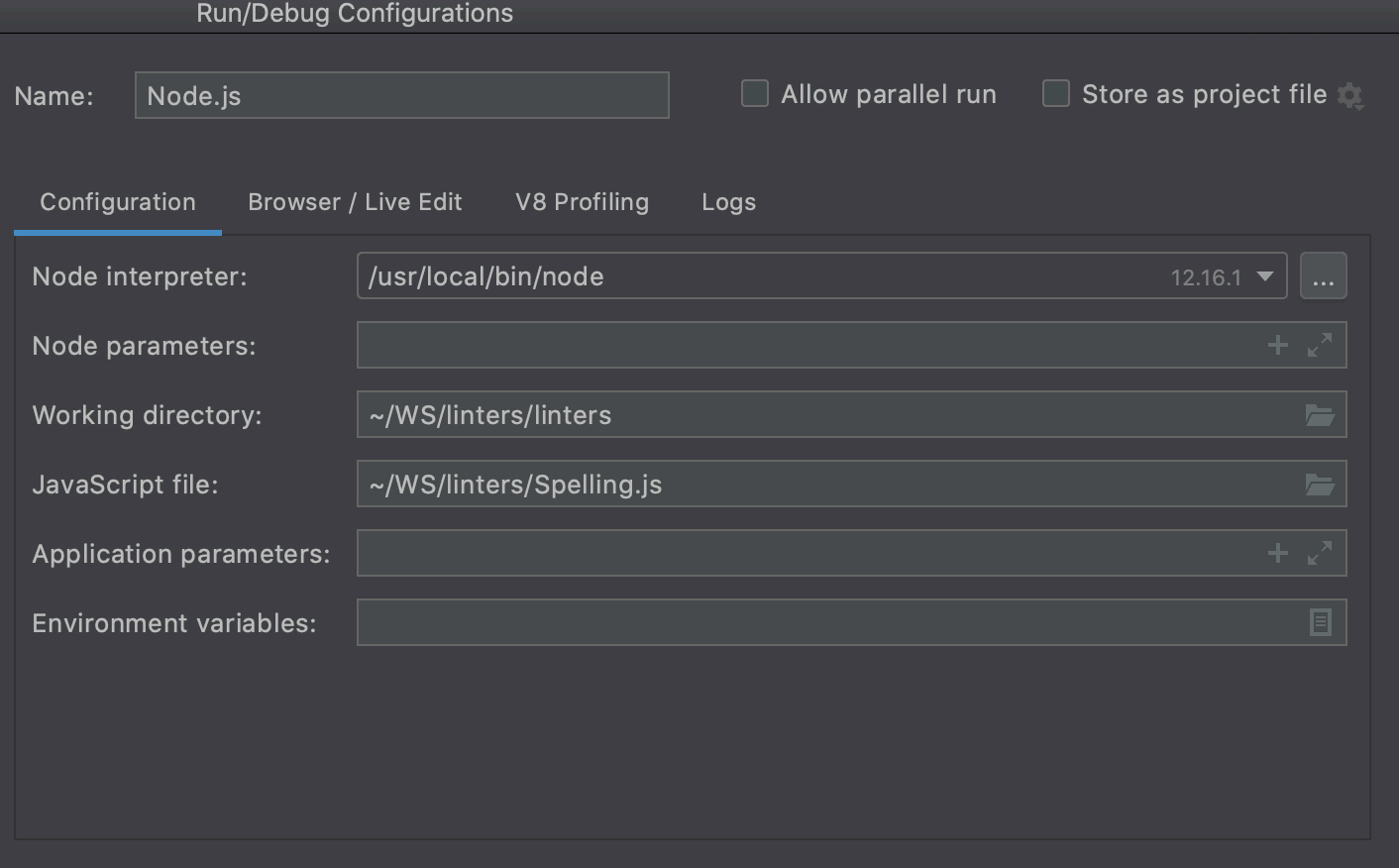The height and width of the screenshot is (868, 1399).
Task: Click the add (+) icon in Node parameters
Action: tap(1276, 345)
